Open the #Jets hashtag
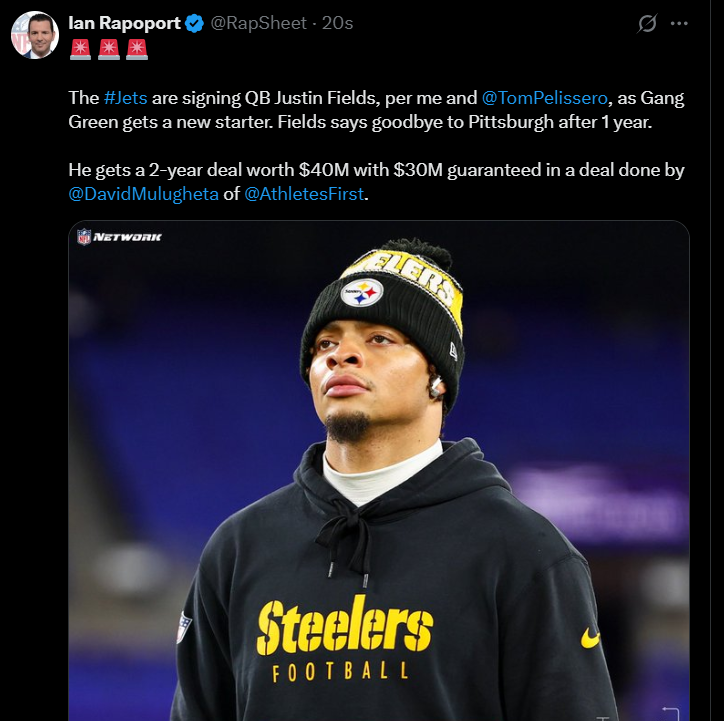 (125, 98)
